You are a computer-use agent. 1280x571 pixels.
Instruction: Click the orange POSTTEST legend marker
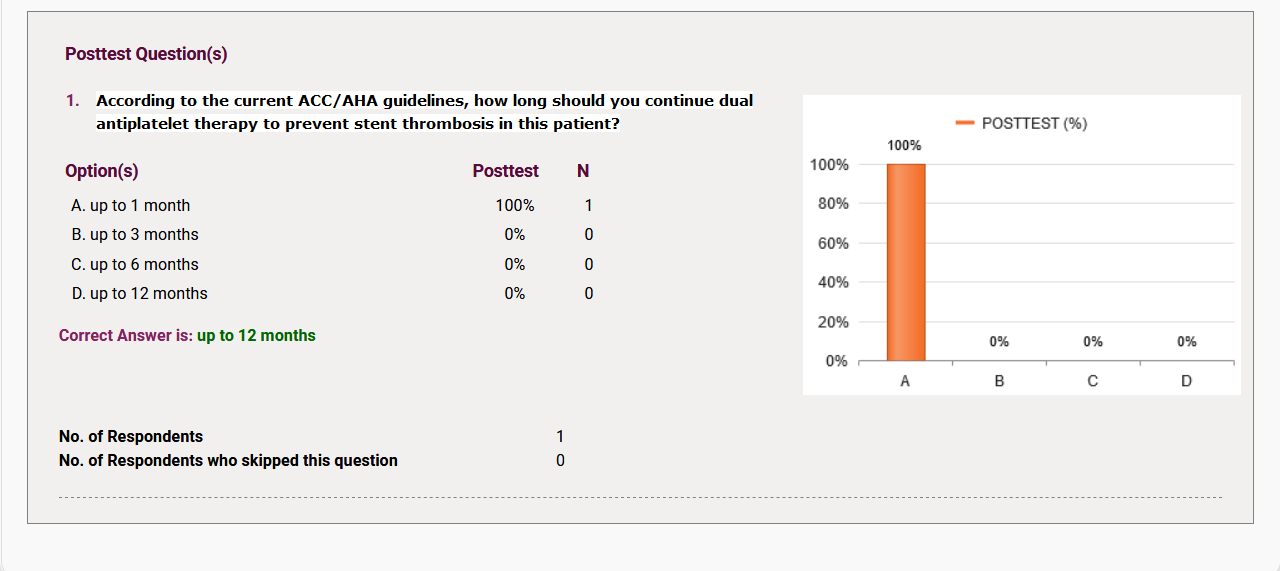965,124
